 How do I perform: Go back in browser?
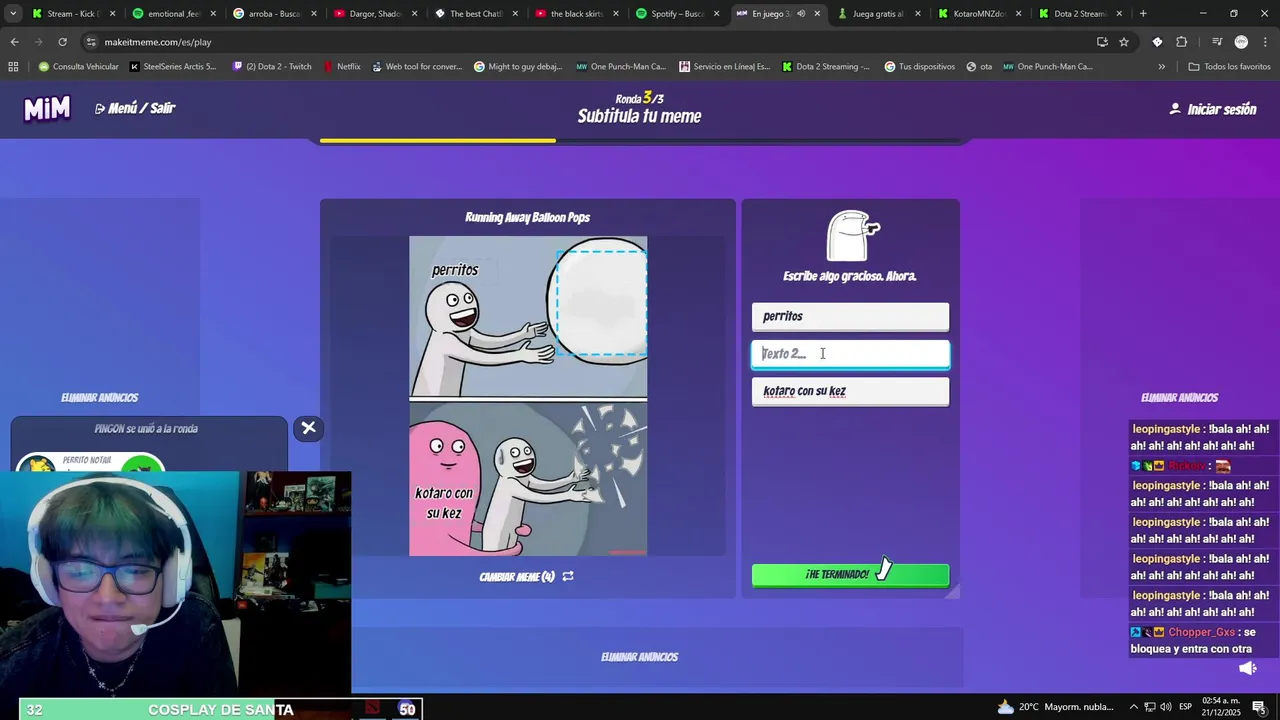(14, 42)
